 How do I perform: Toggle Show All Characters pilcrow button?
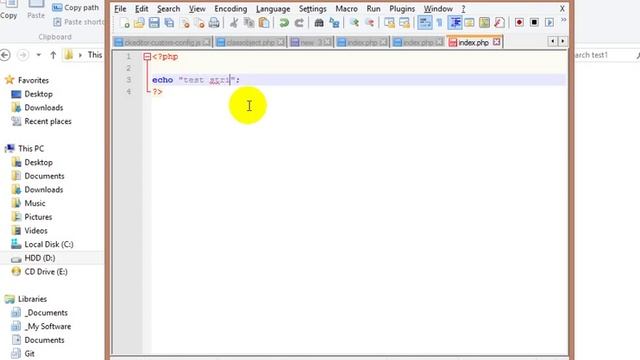440,23
